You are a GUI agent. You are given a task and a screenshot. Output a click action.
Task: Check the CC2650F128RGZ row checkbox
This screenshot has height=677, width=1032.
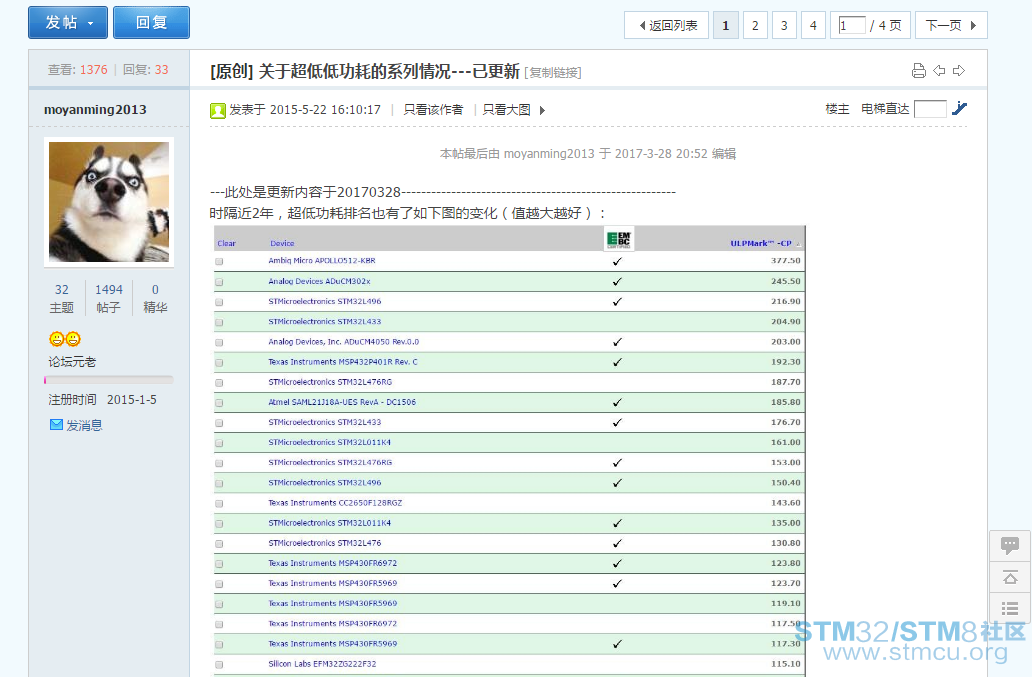pyautogui.click(x=219, y=503)
